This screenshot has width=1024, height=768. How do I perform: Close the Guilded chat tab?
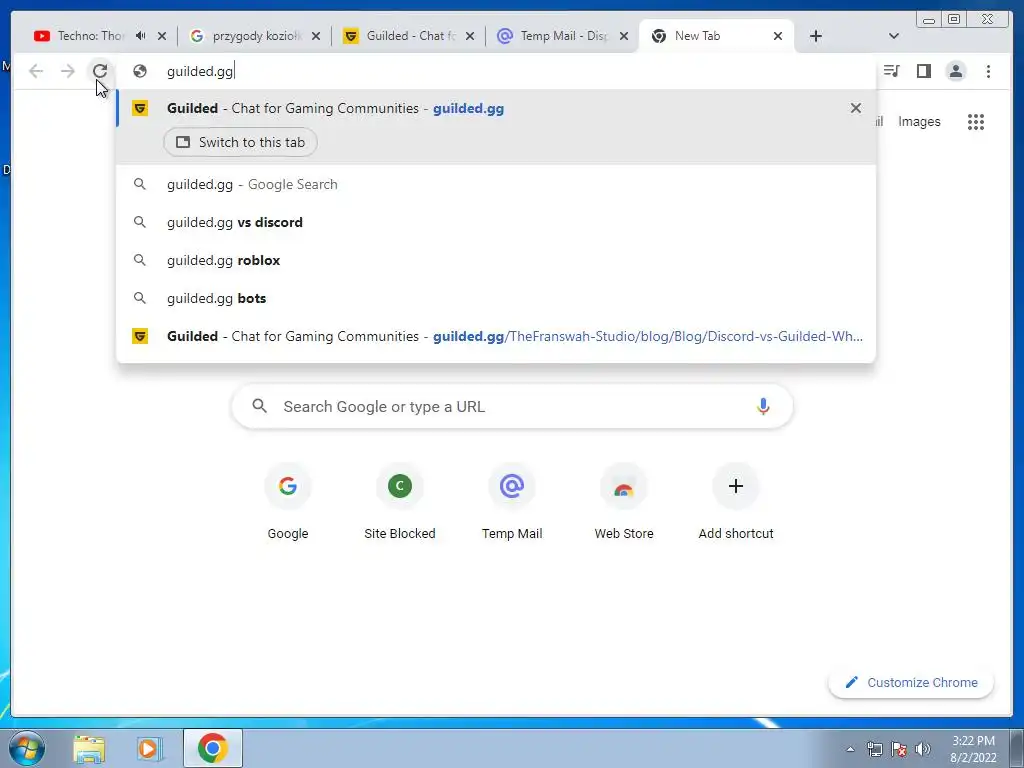pos(470,36)
